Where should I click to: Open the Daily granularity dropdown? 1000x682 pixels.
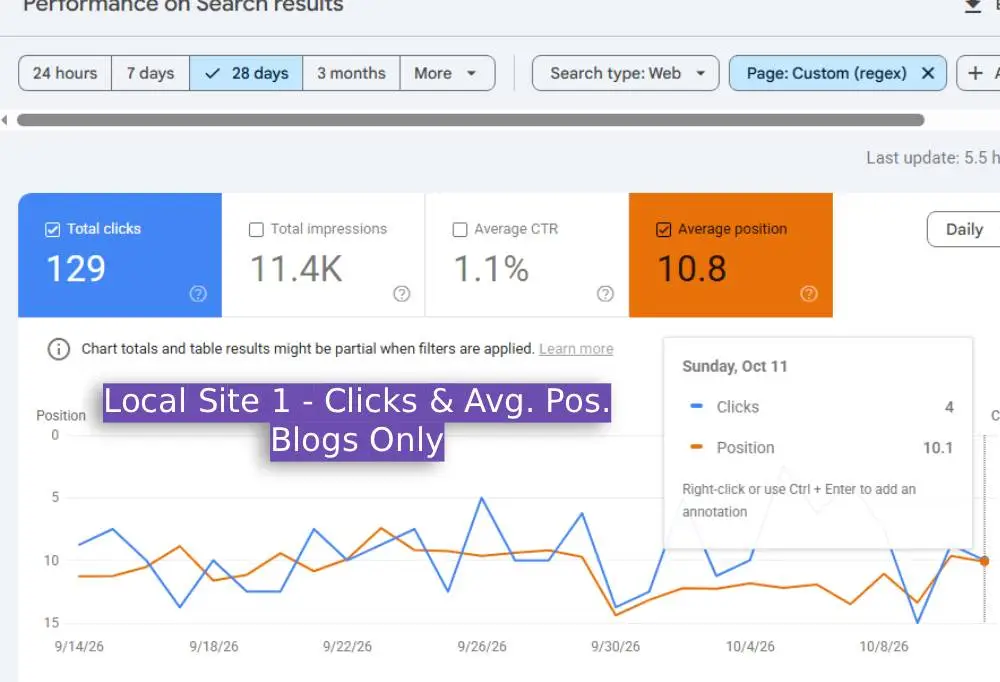coord(964,229)
